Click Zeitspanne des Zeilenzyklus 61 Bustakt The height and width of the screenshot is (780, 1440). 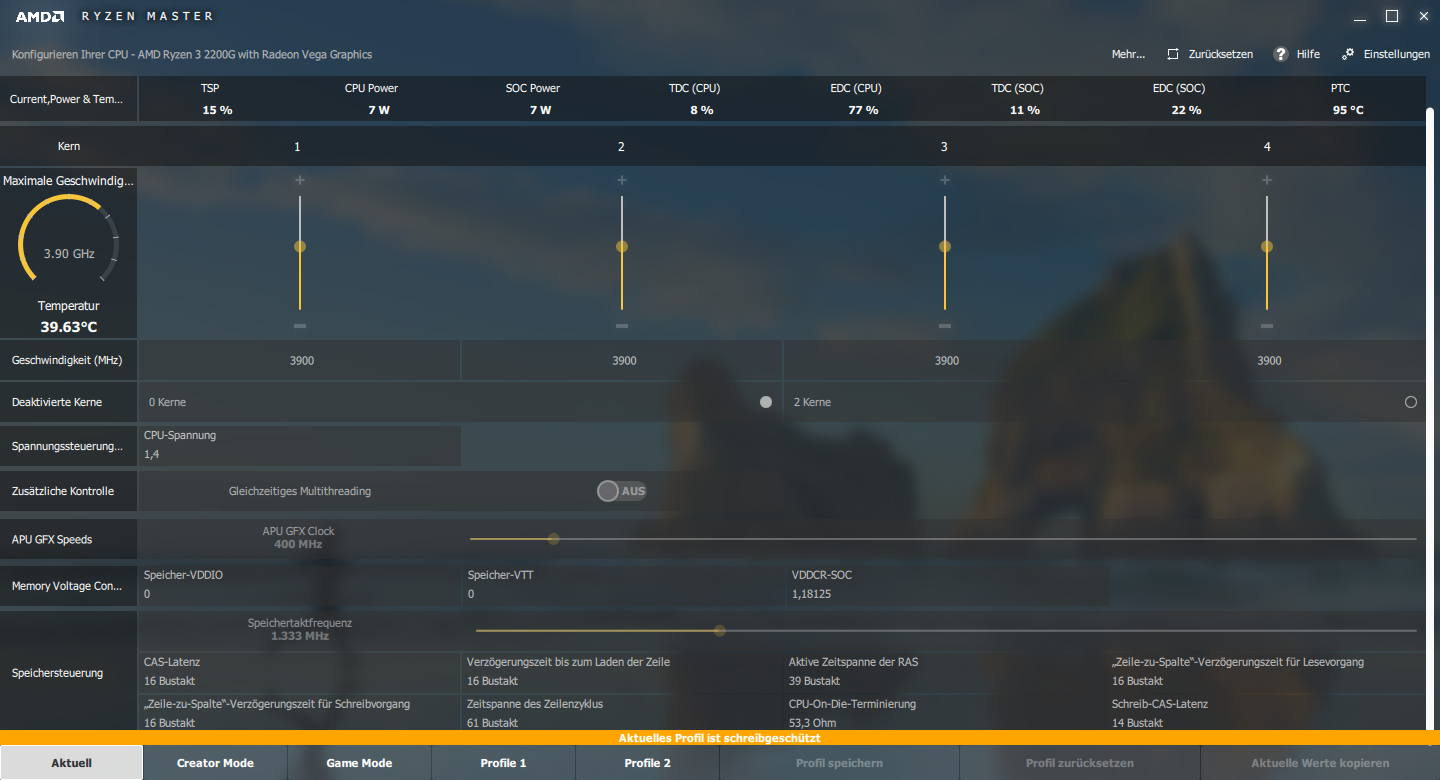pos(623,713)
